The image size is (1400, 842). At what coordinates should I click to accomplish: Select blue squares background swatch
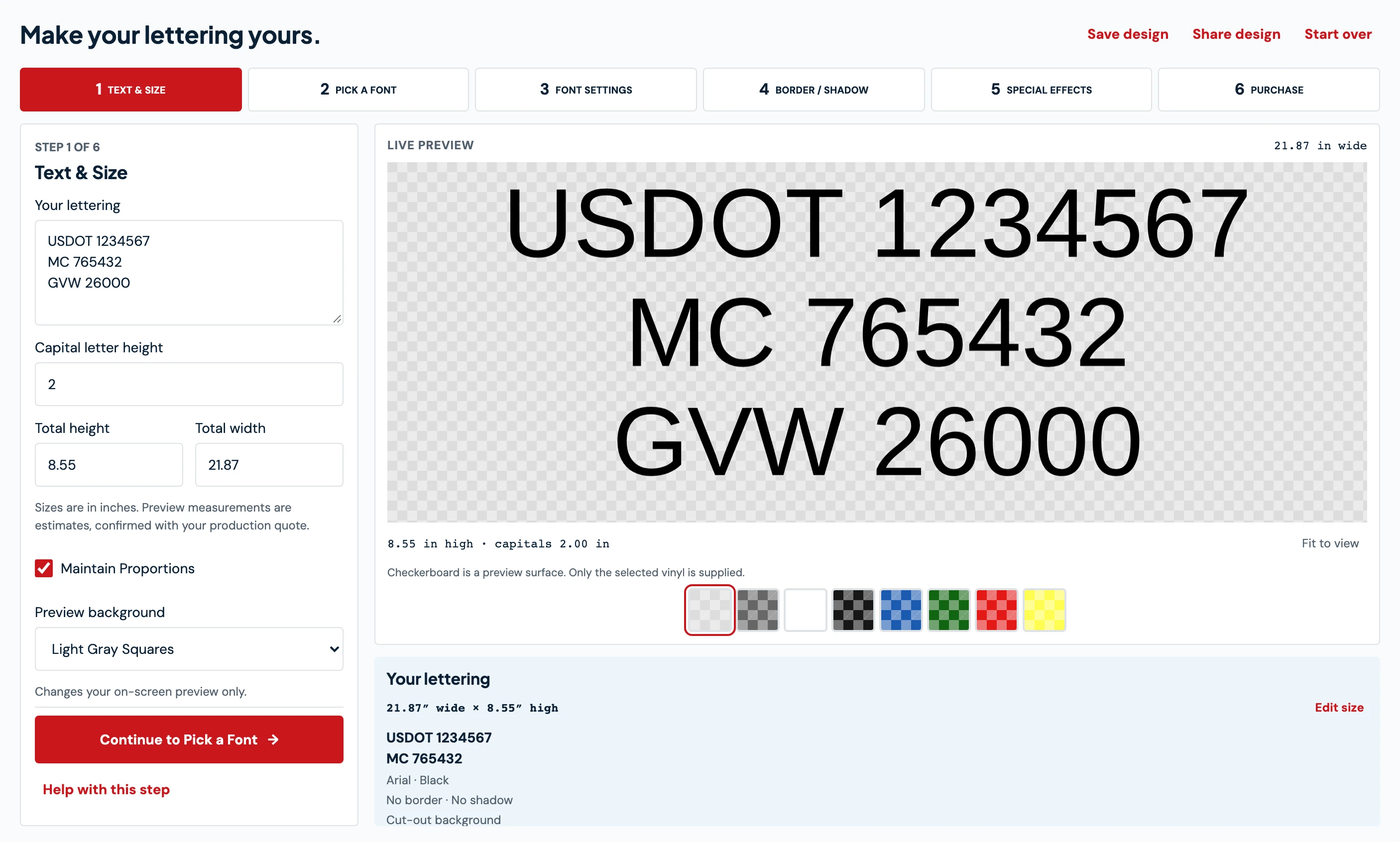[901, 610]
